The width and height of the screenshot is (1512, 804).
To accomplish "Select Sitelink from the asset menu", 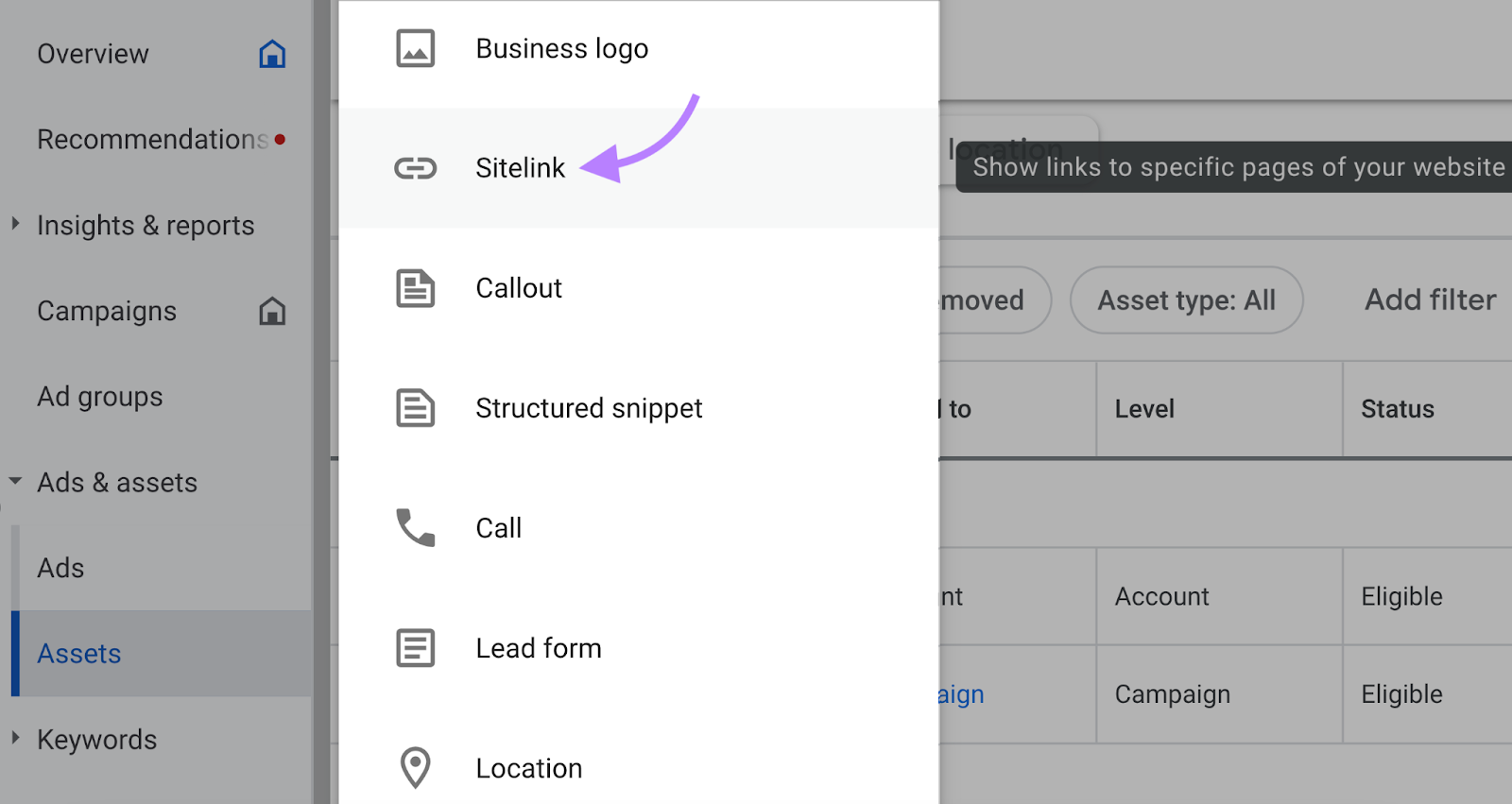I will [x=520, y=168].
